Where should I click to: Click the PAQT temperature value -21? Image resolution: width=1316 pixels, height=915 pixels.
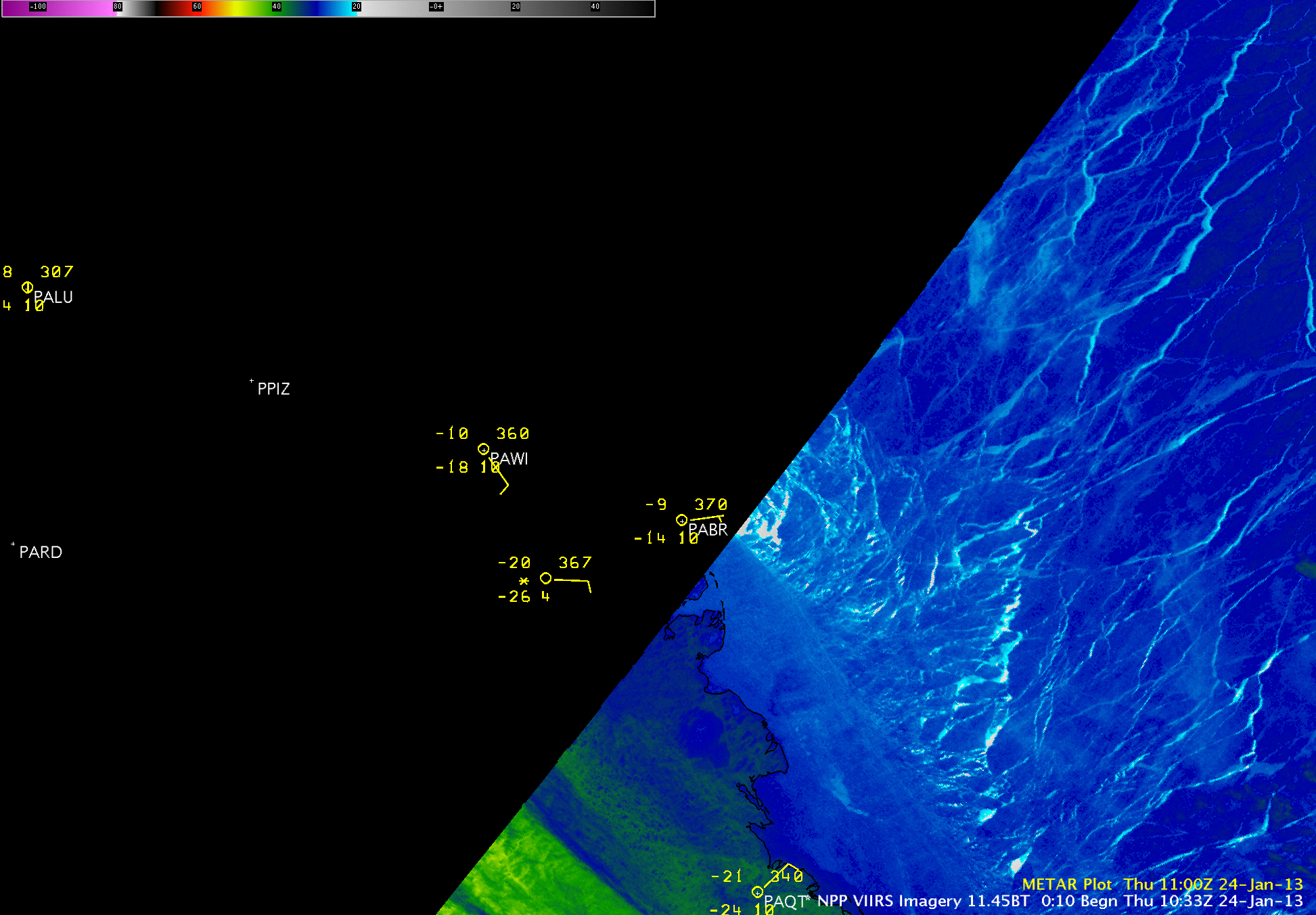pyautogui.click(x=727, y=876)
